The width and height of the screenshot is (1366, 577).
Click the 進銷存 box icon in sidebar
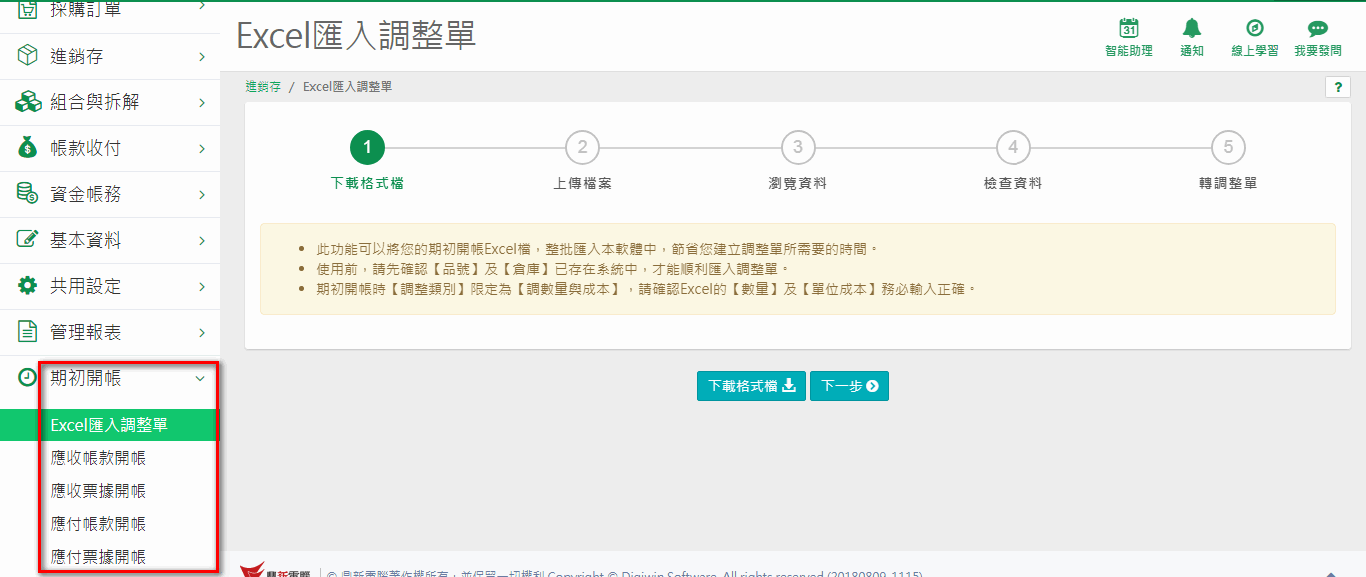click(28, 56)
